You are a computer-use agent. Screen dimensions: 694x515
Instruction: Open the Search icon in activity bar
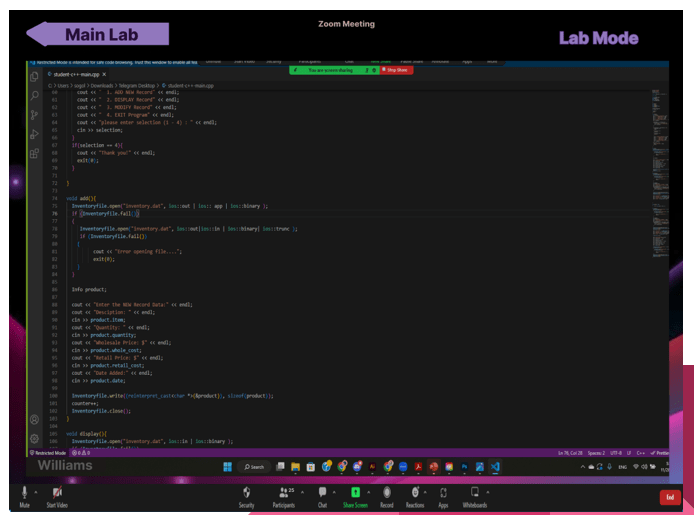click(x=35, y=96)
